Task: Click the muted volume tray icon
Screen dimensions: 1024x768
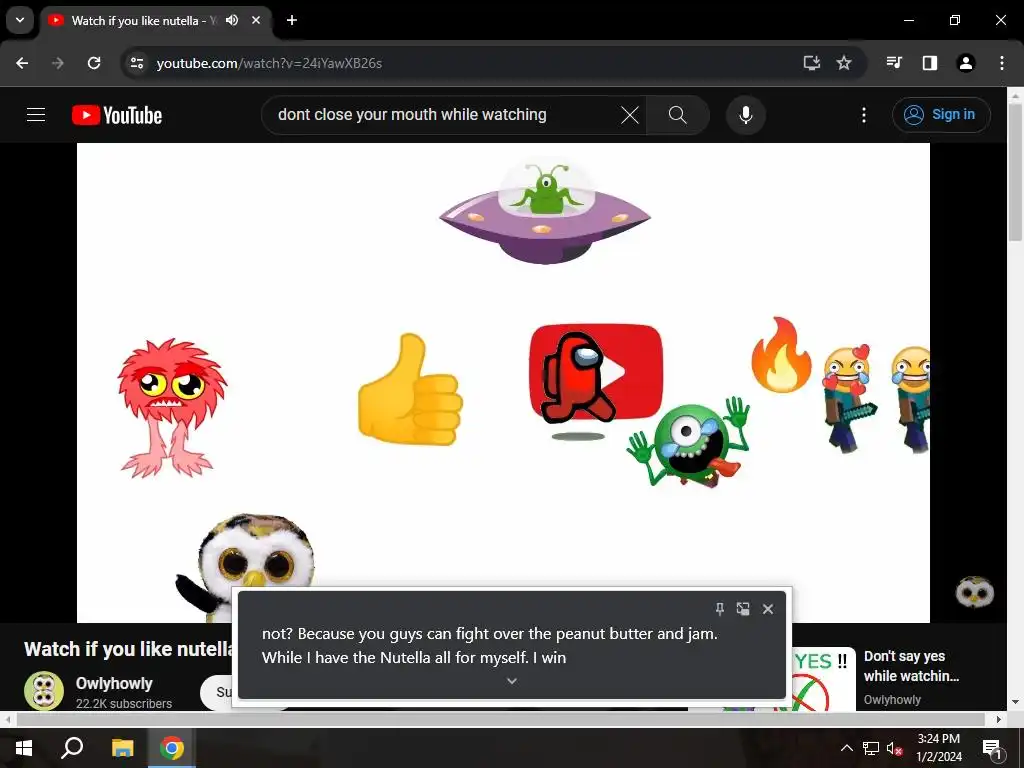Action: point(895,748)
